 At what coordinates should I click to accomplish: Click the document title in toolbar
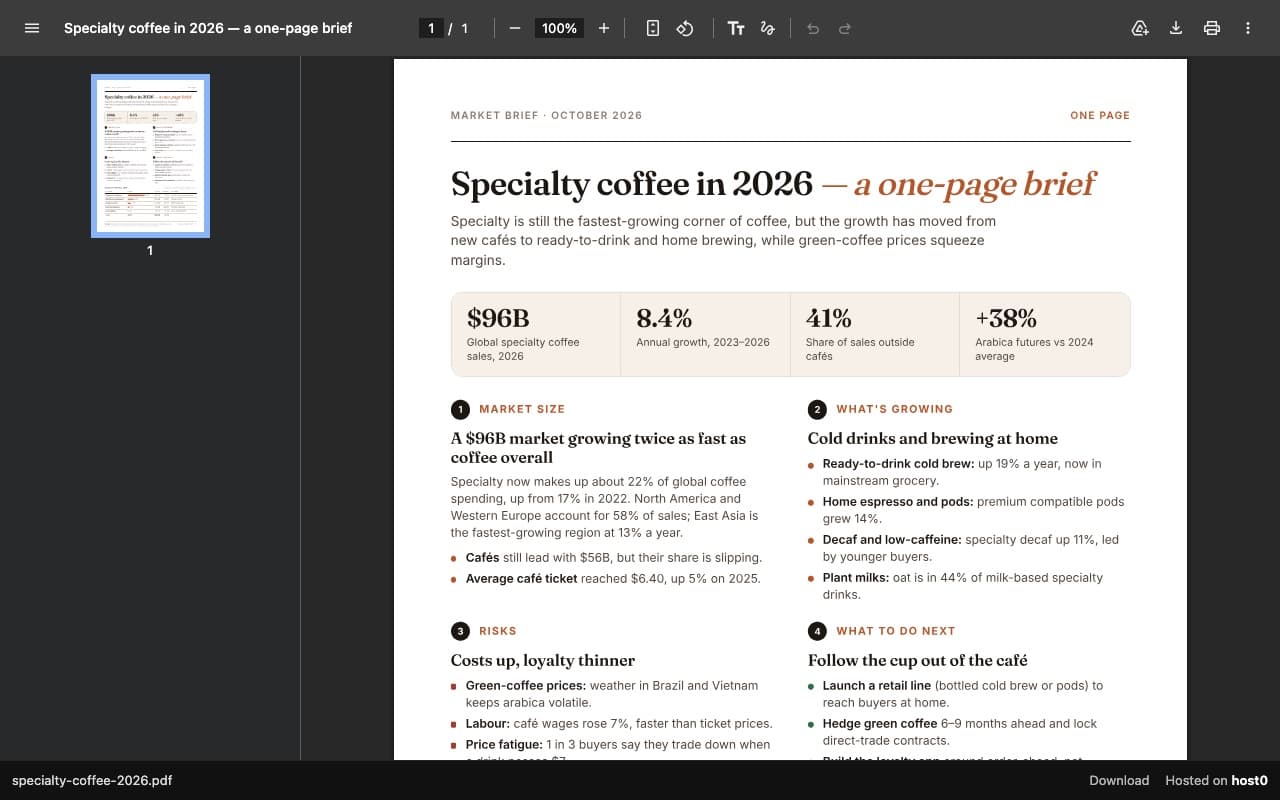tap(208, 28)
